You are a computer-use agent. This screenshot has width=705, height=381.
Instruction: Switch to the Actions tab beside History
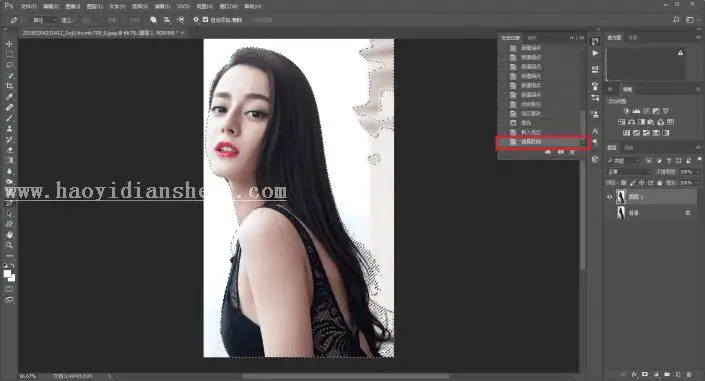tap(532, 38)
